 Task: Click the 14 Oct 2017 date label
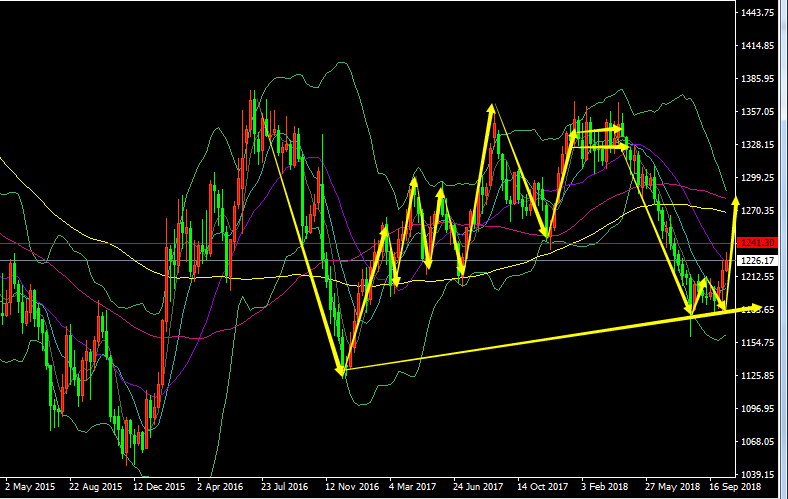pyautogui.click(x=543, y=487)
